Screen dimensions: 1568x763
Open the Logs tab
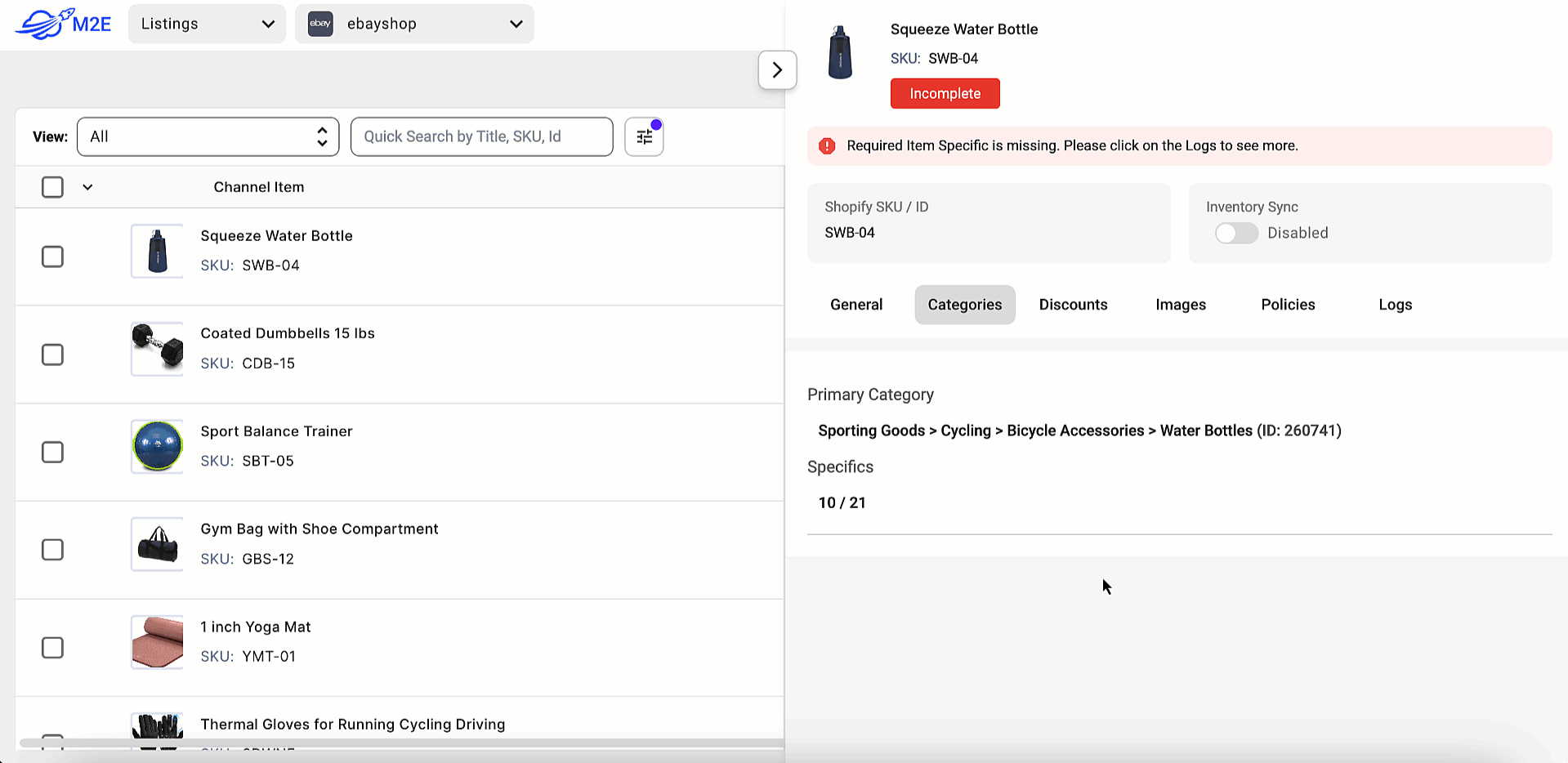click(x=1394, y=304)
